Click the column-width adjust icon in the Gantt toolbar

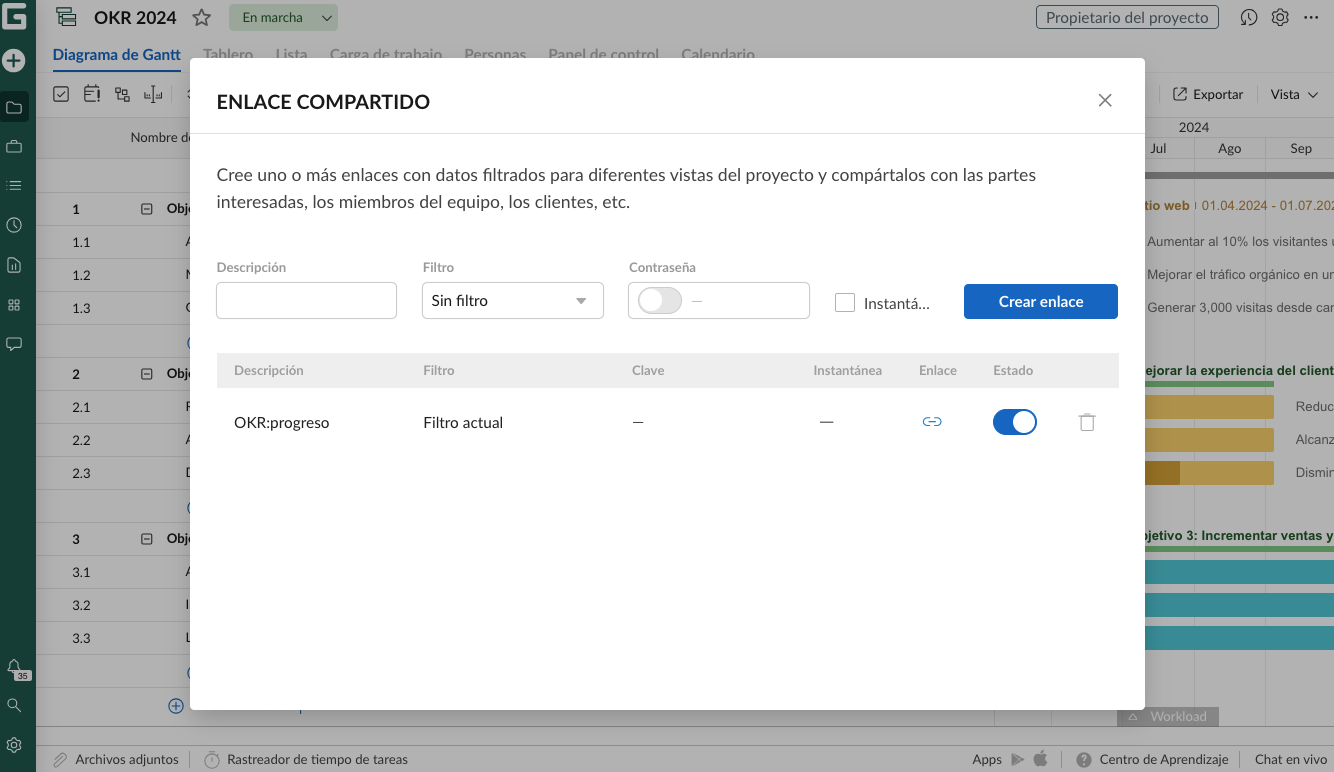(153, 94)
